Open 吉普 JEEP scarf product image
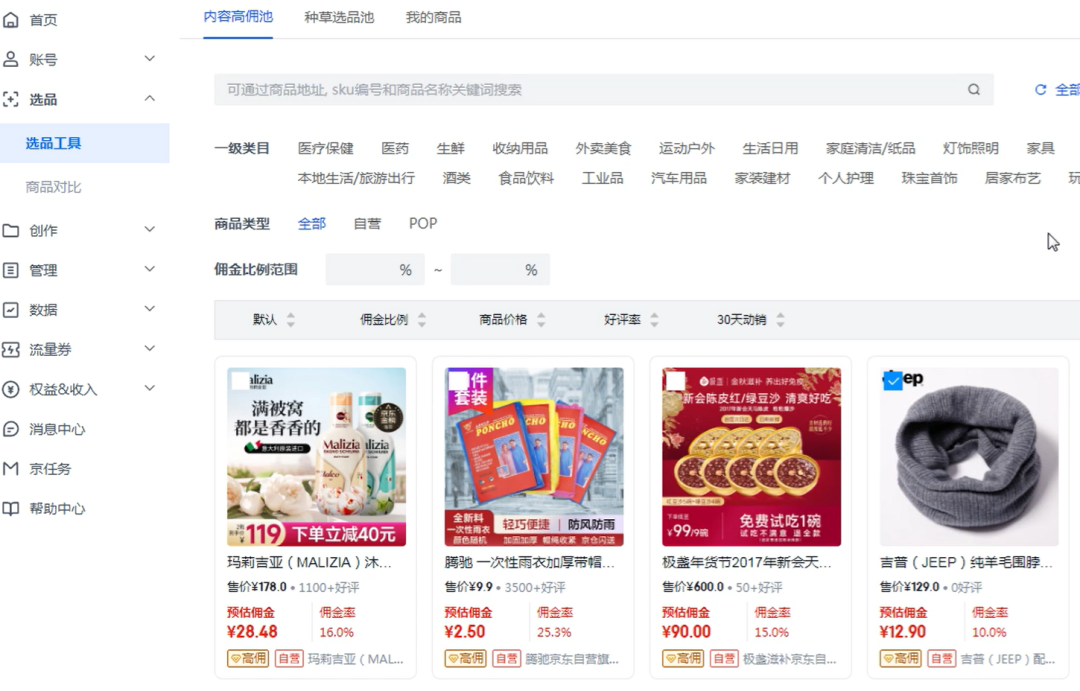The image size is (1080, 691). 969,457
